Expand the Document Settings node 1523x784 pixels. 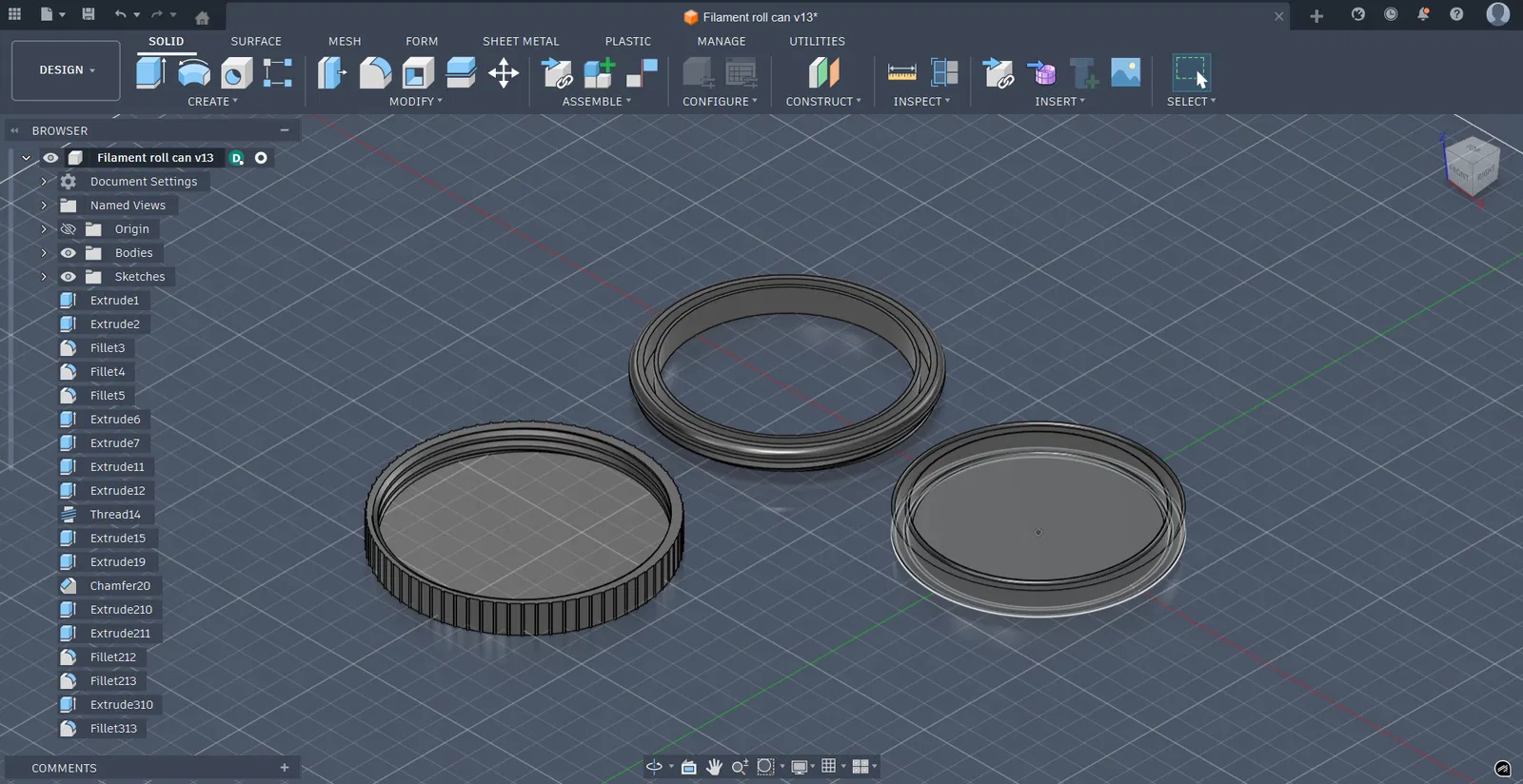(x=44, y=182)
